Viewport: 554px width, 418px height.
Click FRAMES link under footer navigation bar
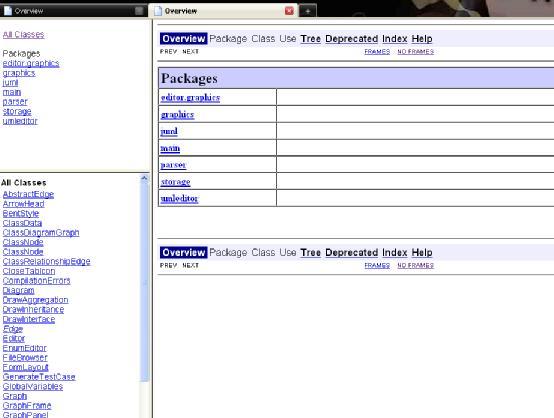(x=377, y=265)
